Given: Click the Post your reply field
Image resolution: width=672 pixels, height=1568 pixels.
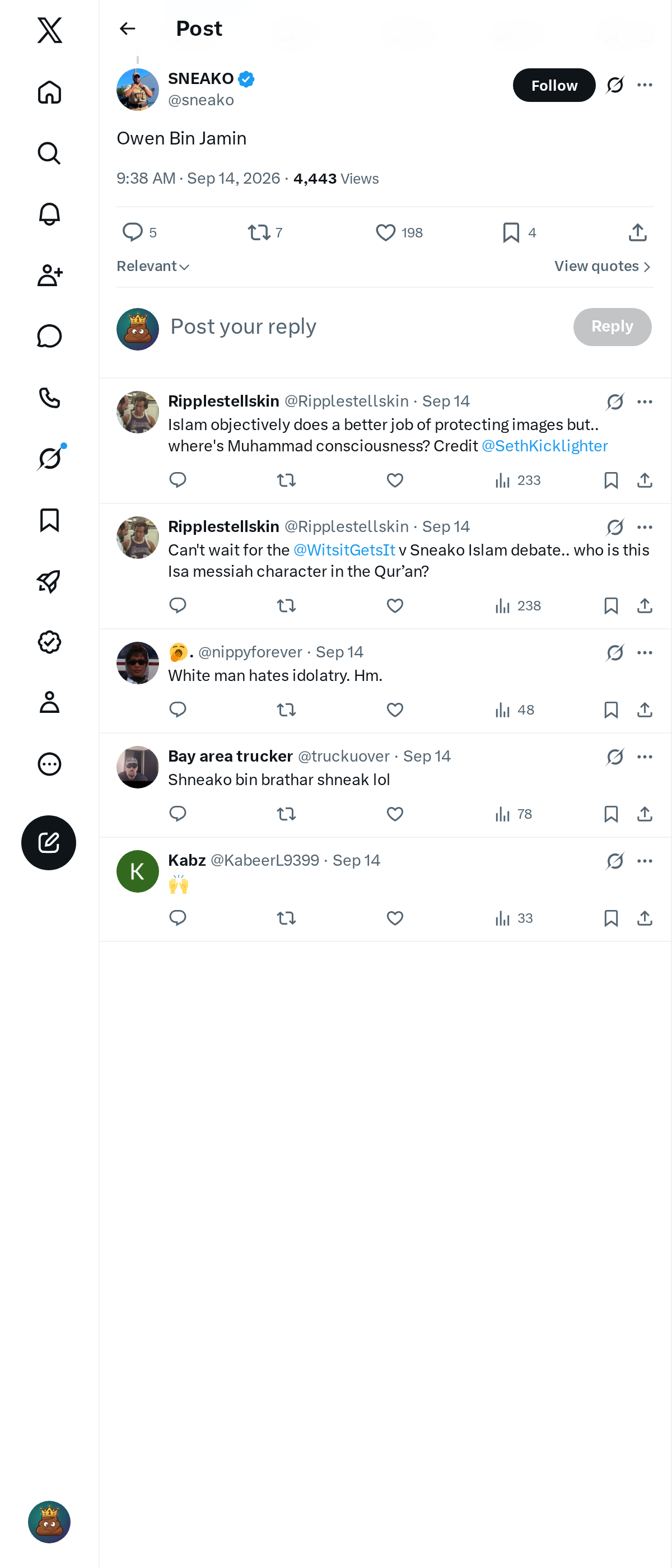Looking at the screenshot, I should point(365,327).
